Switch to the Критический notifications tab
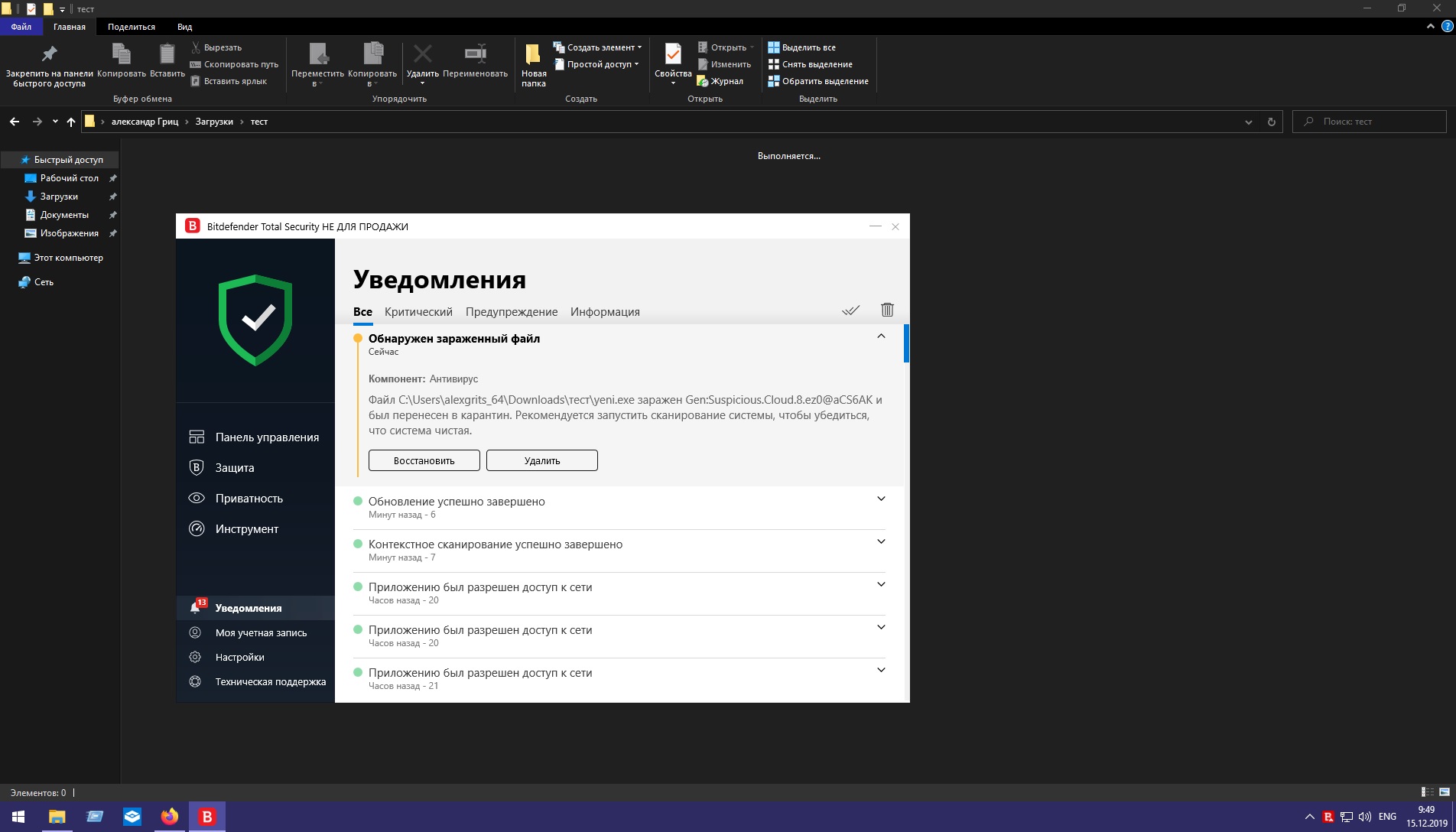The image size is (1456, 832). click(x=418, y=312)
